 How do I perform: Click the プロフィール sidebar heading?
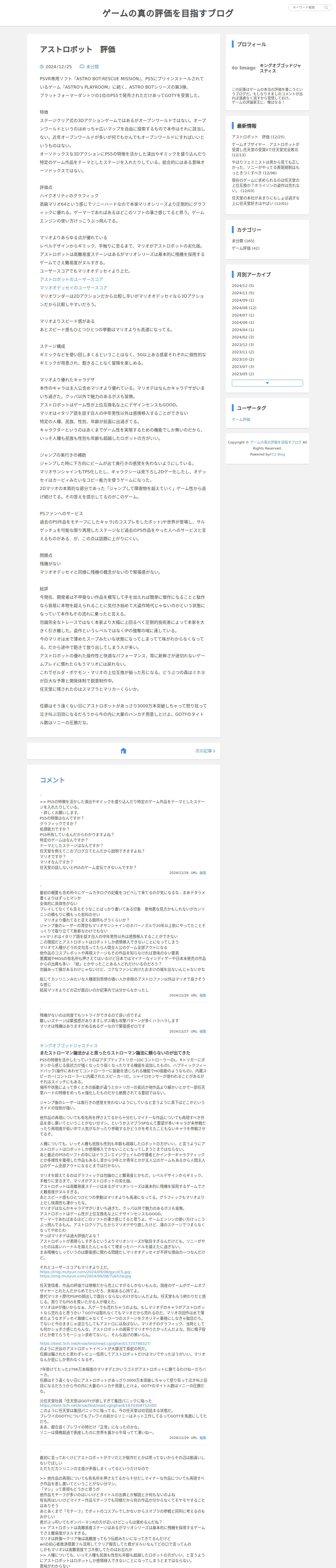point(251,44)
